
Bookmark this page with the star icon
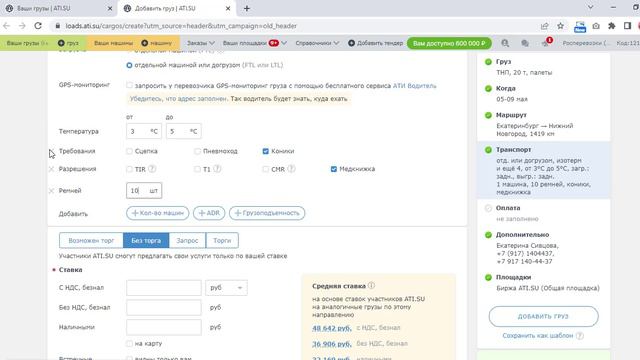pyautogui.click(x=560, y=26)
